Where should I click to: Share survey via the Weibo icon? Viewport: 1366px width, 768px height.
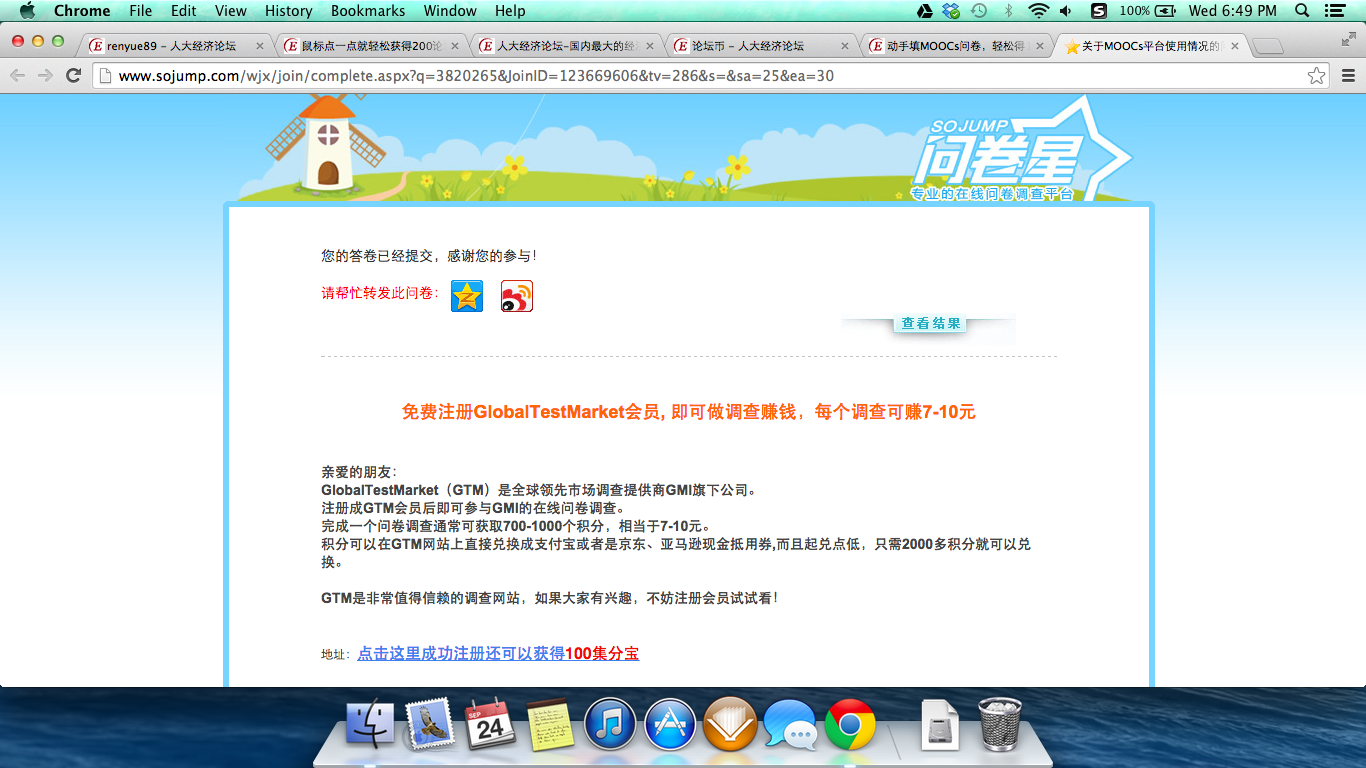pos(517,296)
